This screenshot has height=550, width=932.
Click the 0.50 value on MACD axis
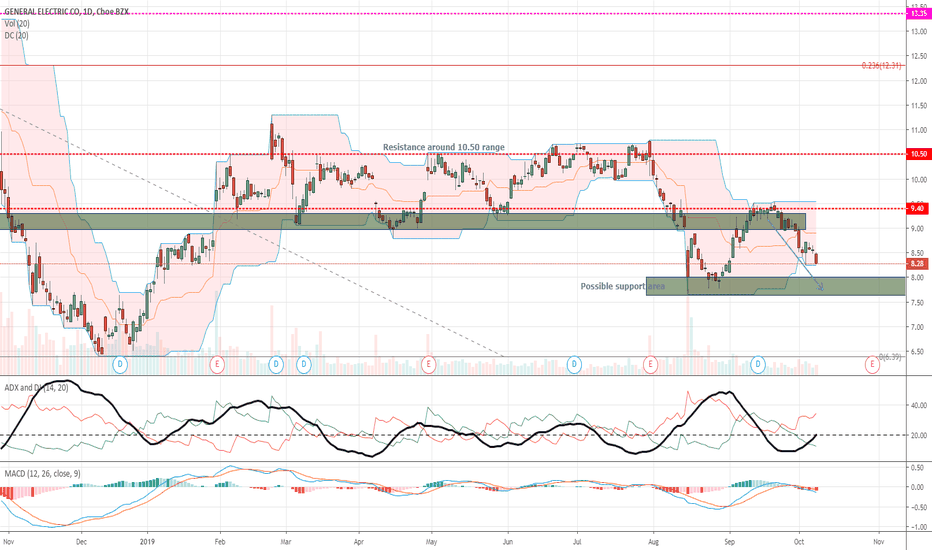(x=918, y=467)
